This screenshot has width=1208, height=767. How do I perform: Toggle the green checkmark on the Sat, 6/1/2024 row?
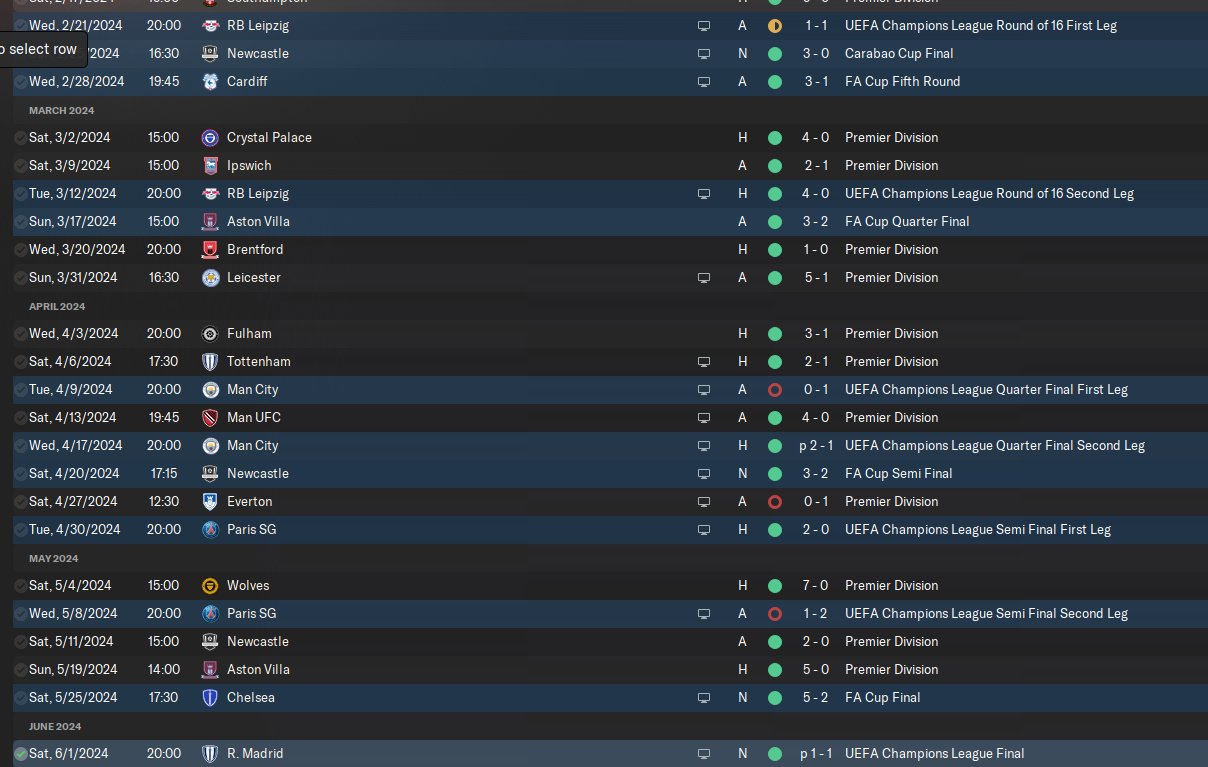(21, 753)
